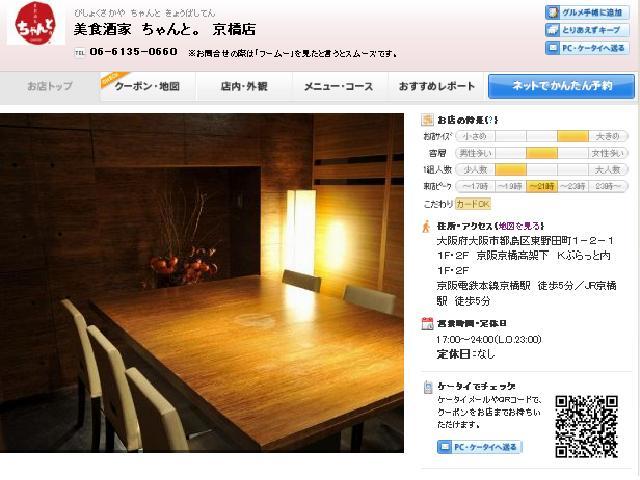
Task: Click the top PC・ケータイへ送る mail icon button
Action: tap(587, 48)
